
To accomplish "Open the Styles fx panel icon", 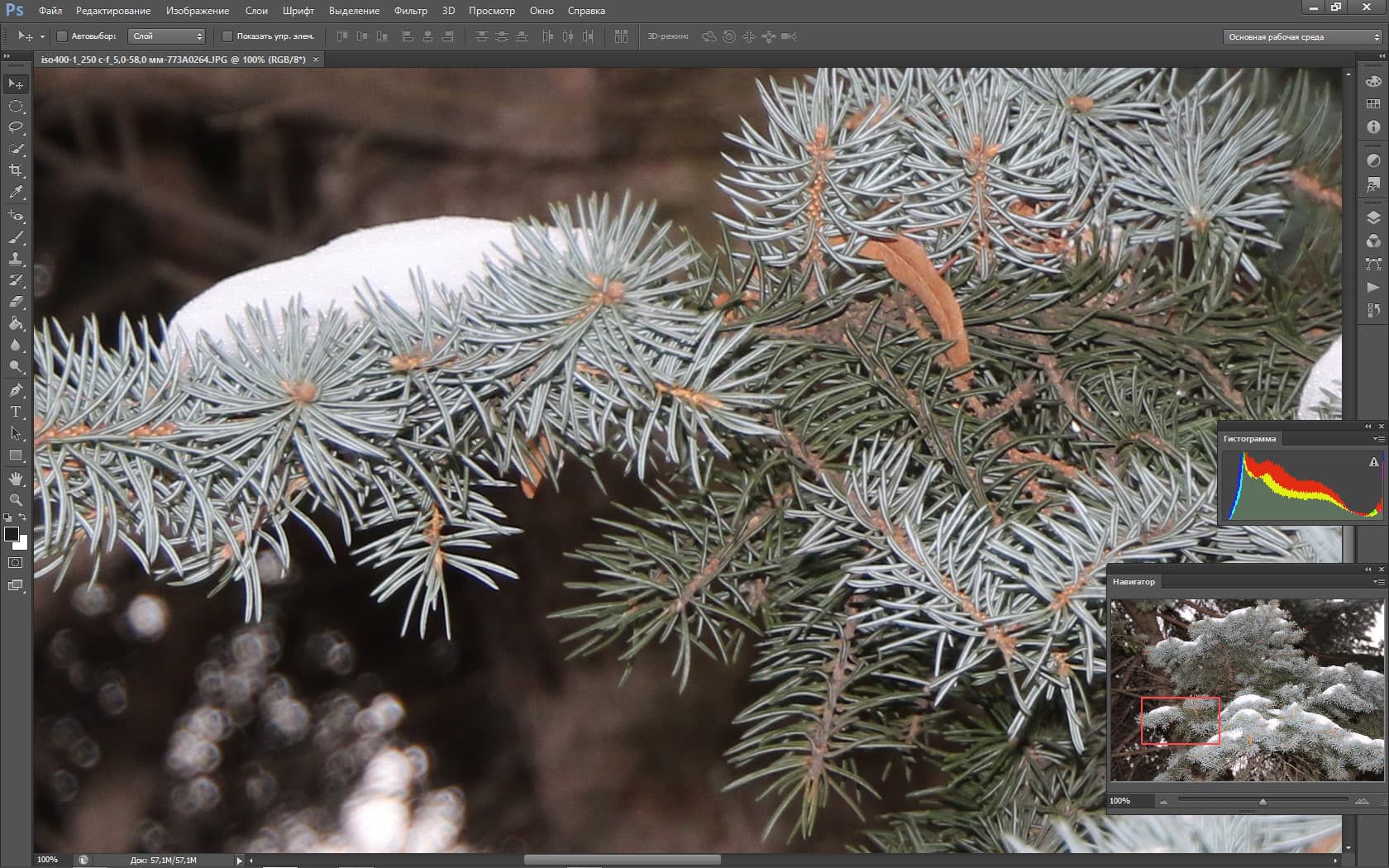I will [x=1373, y=184].
